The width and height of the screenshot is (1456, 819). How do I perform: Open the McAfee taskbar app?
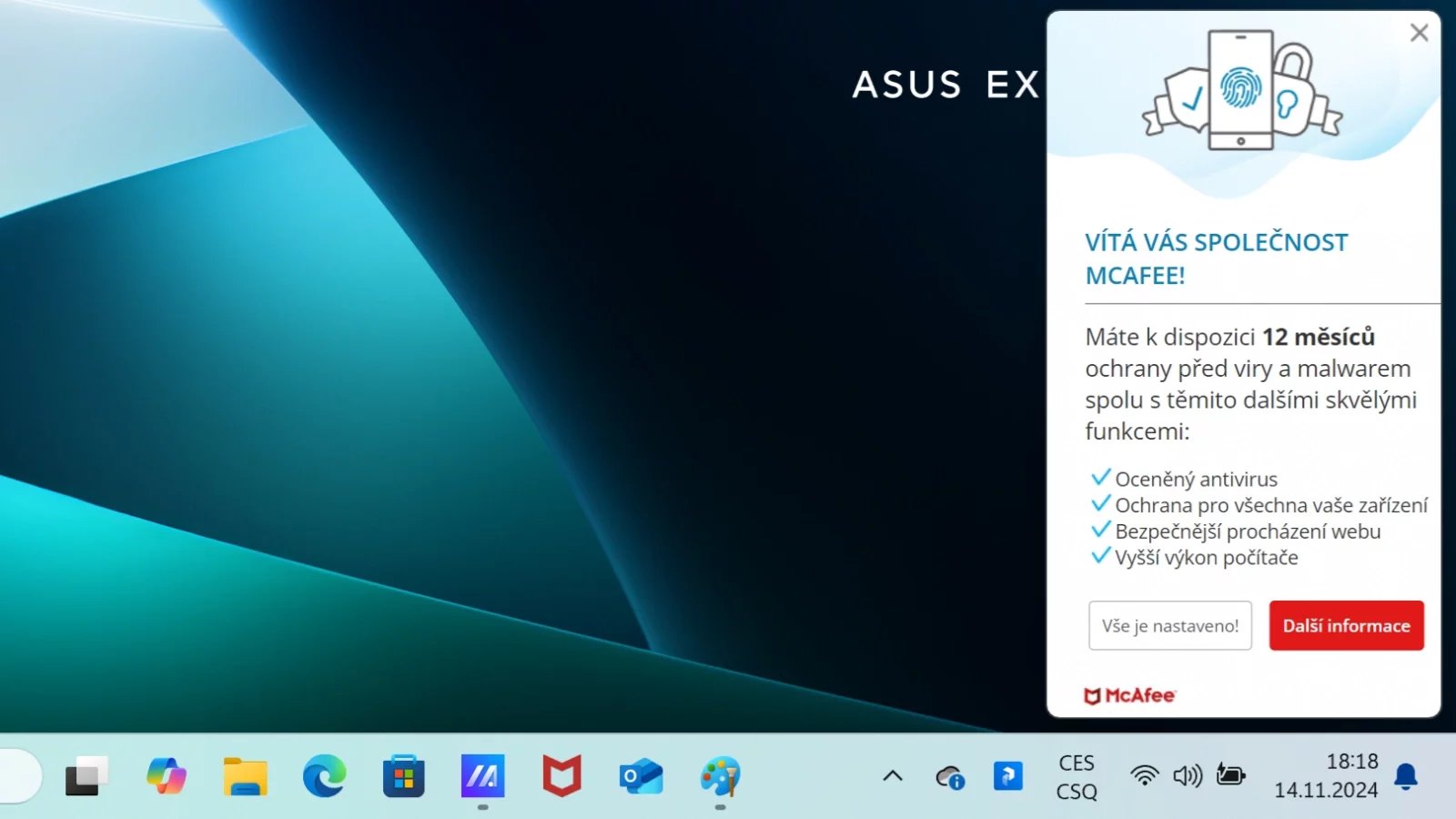[562, 776]
